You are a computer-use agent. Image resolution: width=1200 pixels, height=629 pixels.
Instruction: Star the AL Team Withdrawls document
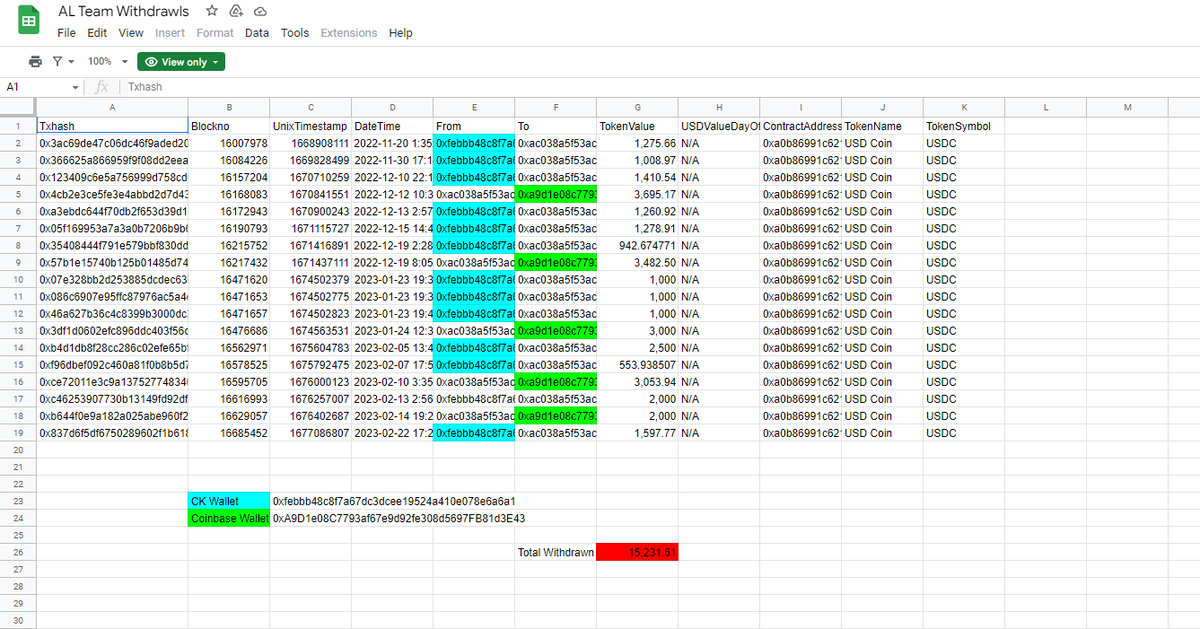click(x=211, y=11)
